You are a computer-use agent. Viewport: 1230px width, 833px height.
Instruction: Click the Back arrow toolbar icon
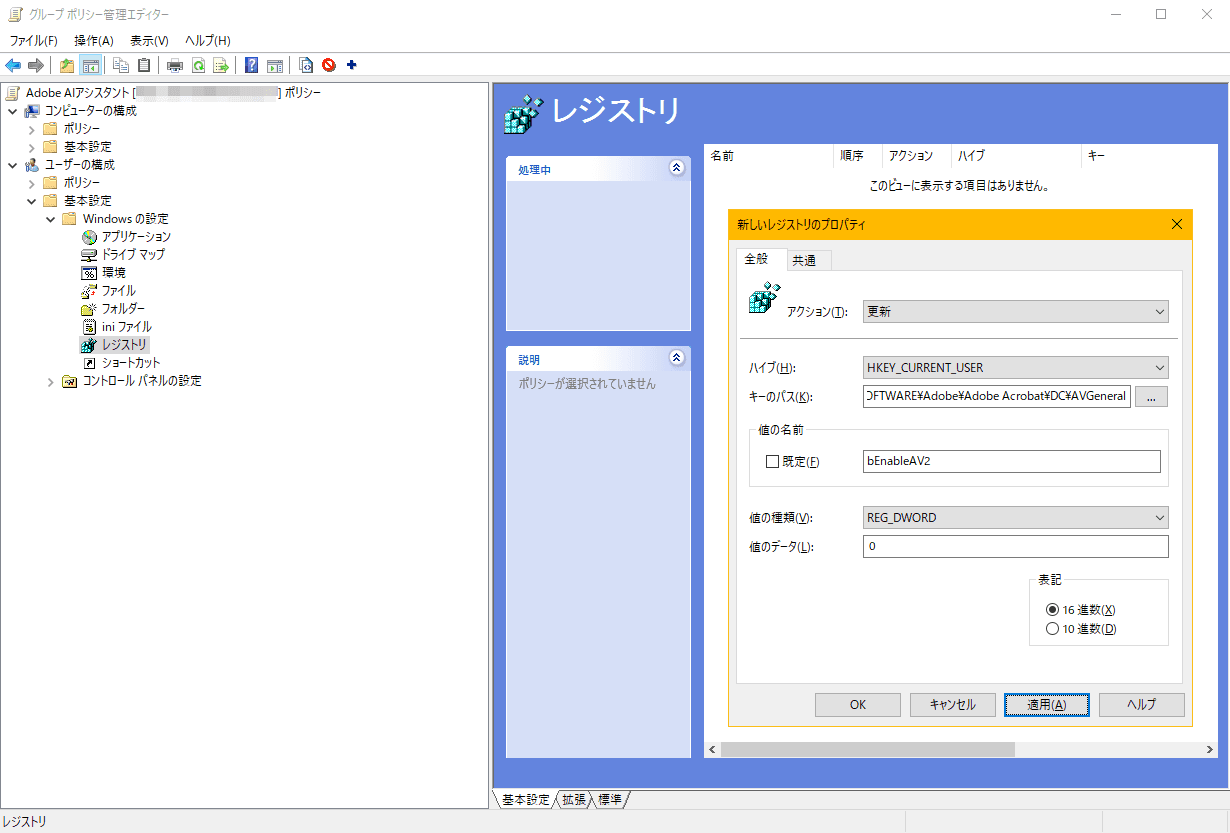point(13,65)
